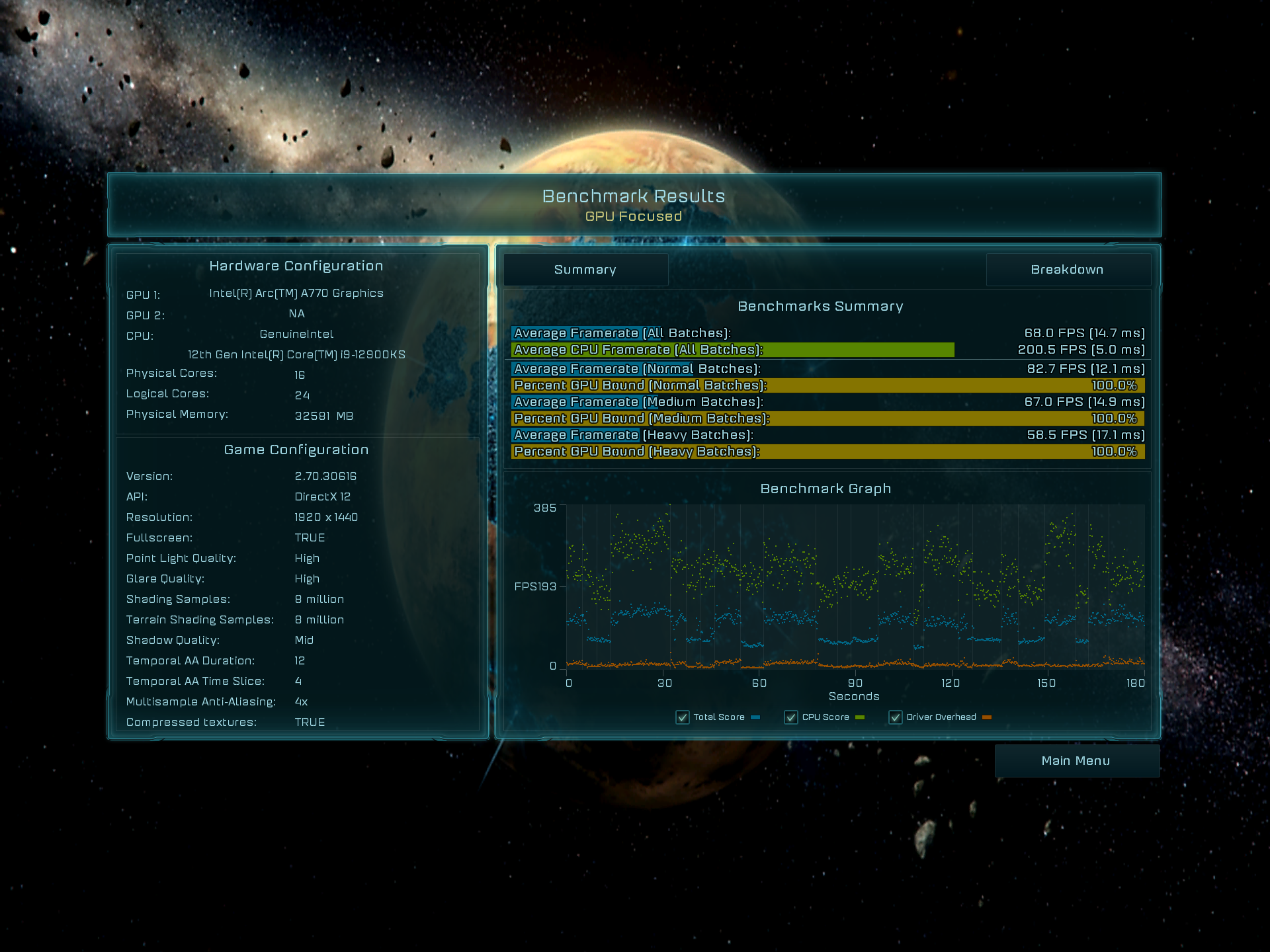1270x952 pixels.
Task: Click Multisample Anti-Aliasing 4x value
Action: [301, 701]
